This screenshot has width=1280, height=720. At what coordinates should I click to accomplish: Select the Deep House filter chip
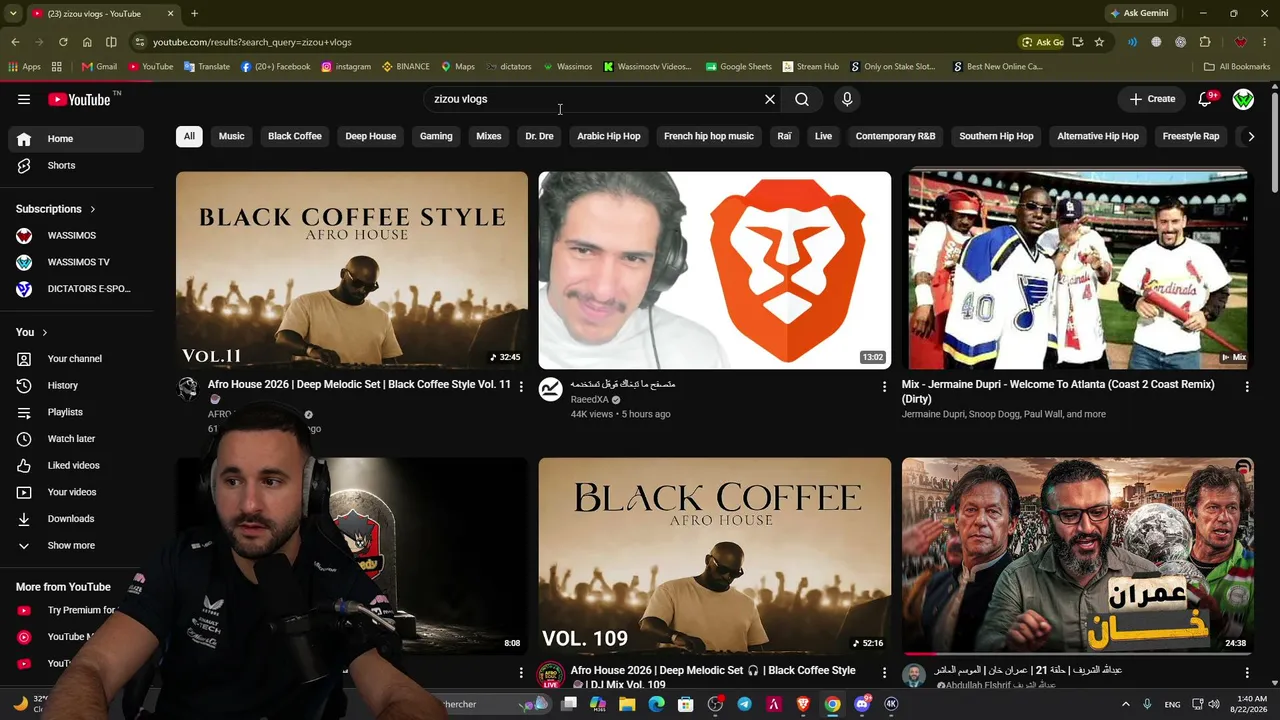(371, 136)
